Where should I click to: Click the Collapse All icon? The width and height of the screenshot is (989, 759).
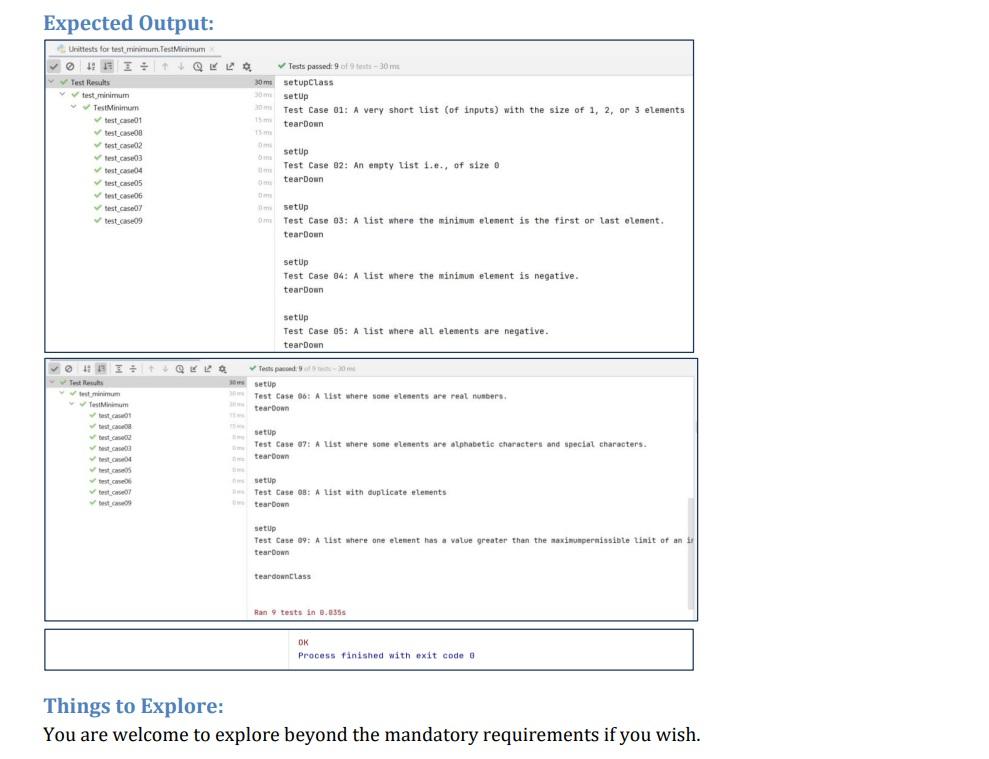tap(144, 66)
